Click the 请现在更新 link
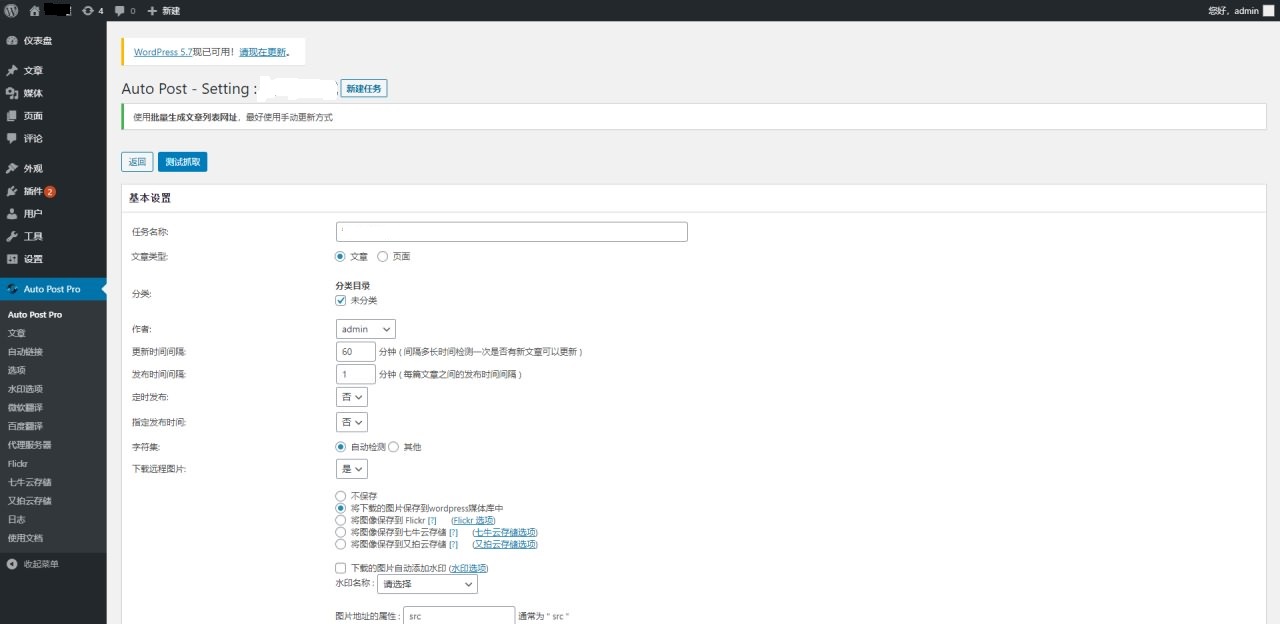Image resolution: width=1280 pixels, height=624 pixels. (x=262, y=52)
